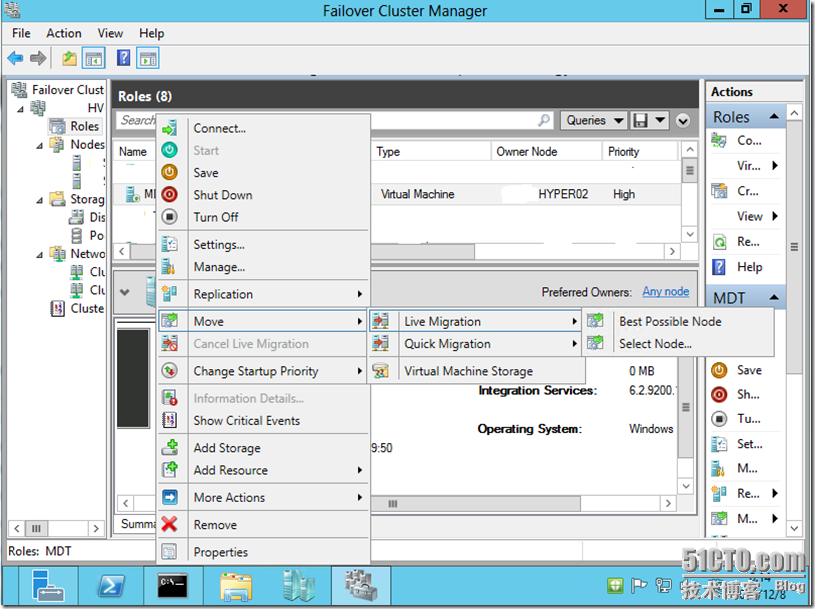
Task: Click scroll-down arrow of Actions pane scrollbar
Action: point(794,528)
